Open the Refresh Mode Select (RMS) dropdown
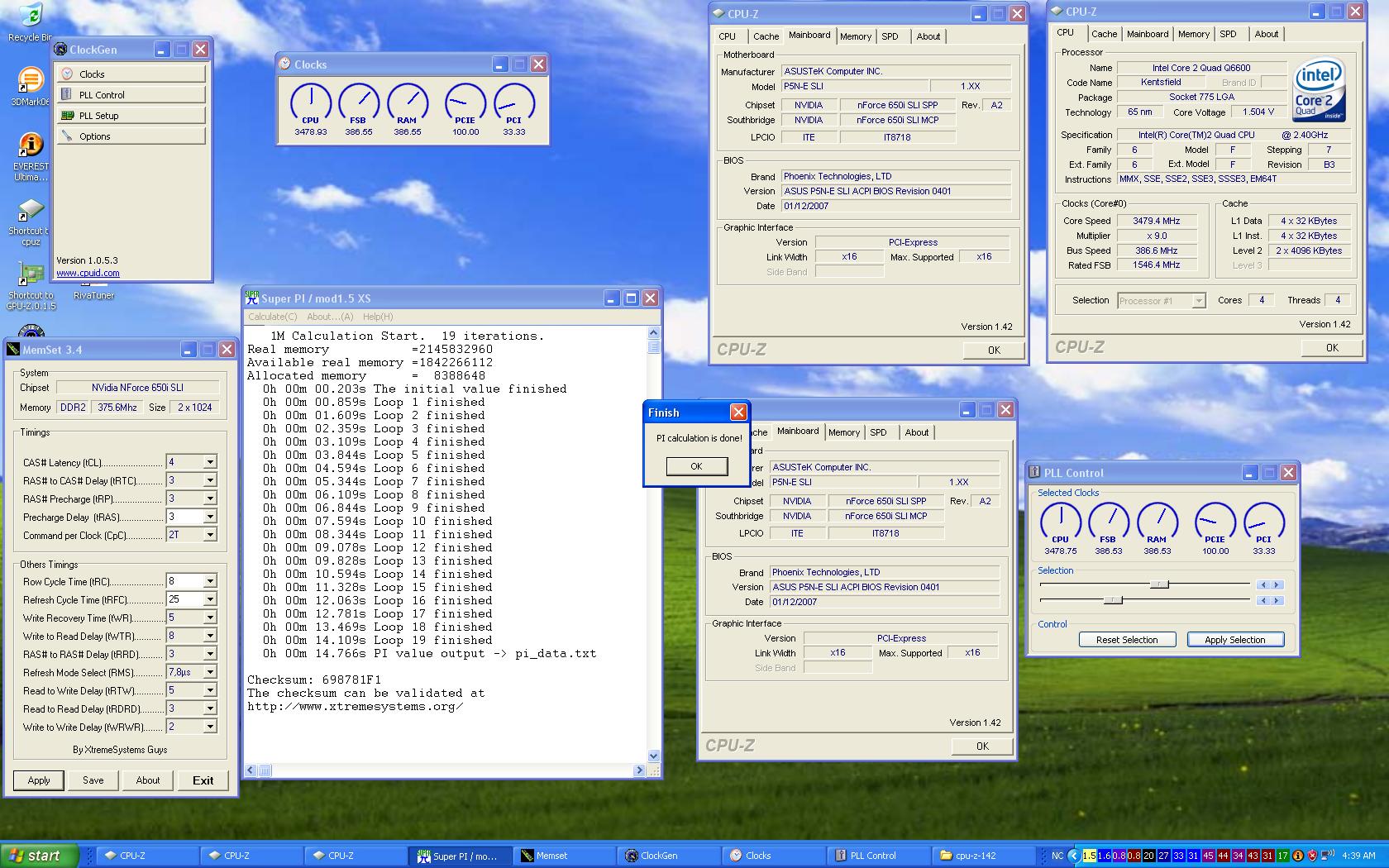Image resolution: width=1389 pixels, height=868 pixels. click(210, 672)
